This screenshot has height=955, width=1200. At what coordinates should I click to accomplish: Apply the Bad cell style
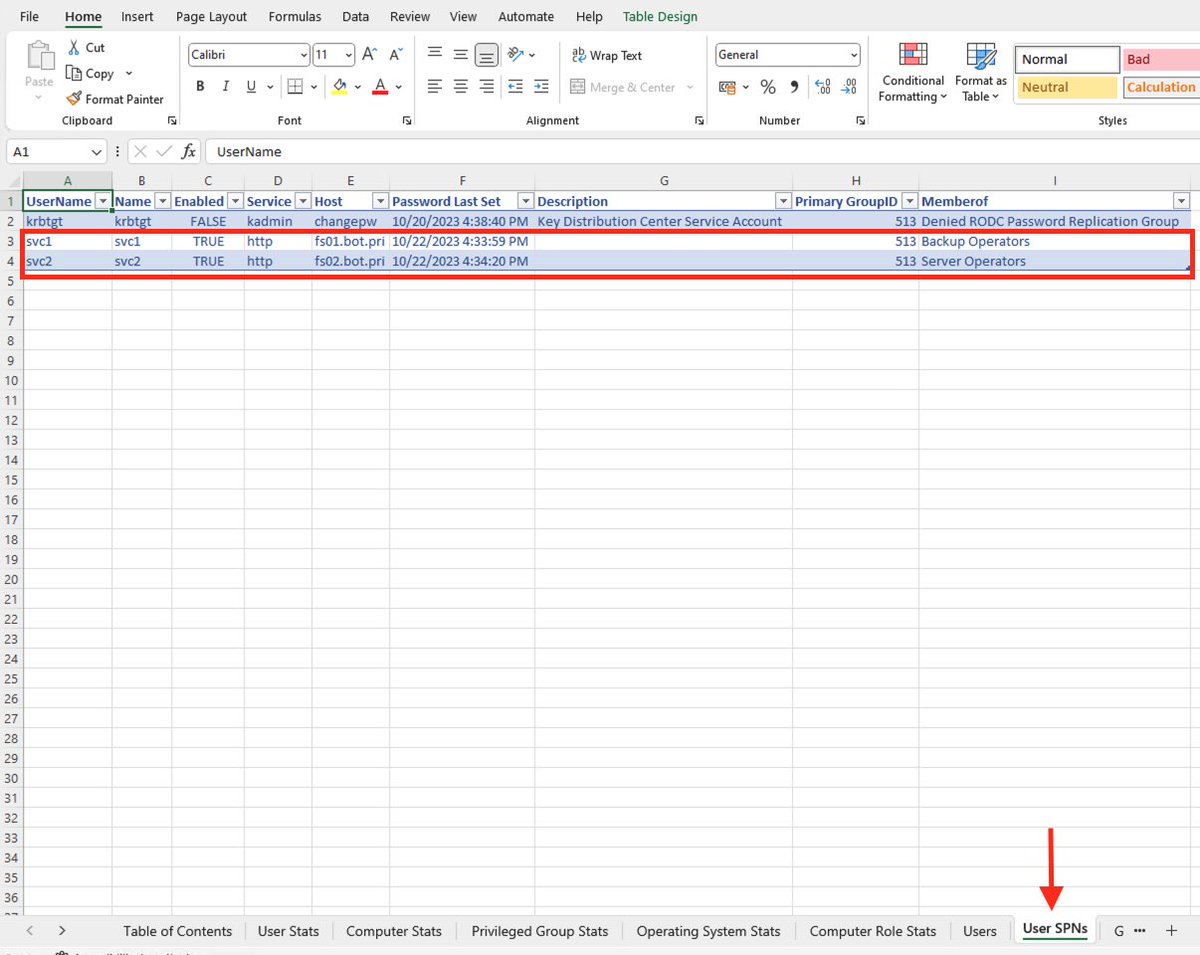[x=1160, y=59]
